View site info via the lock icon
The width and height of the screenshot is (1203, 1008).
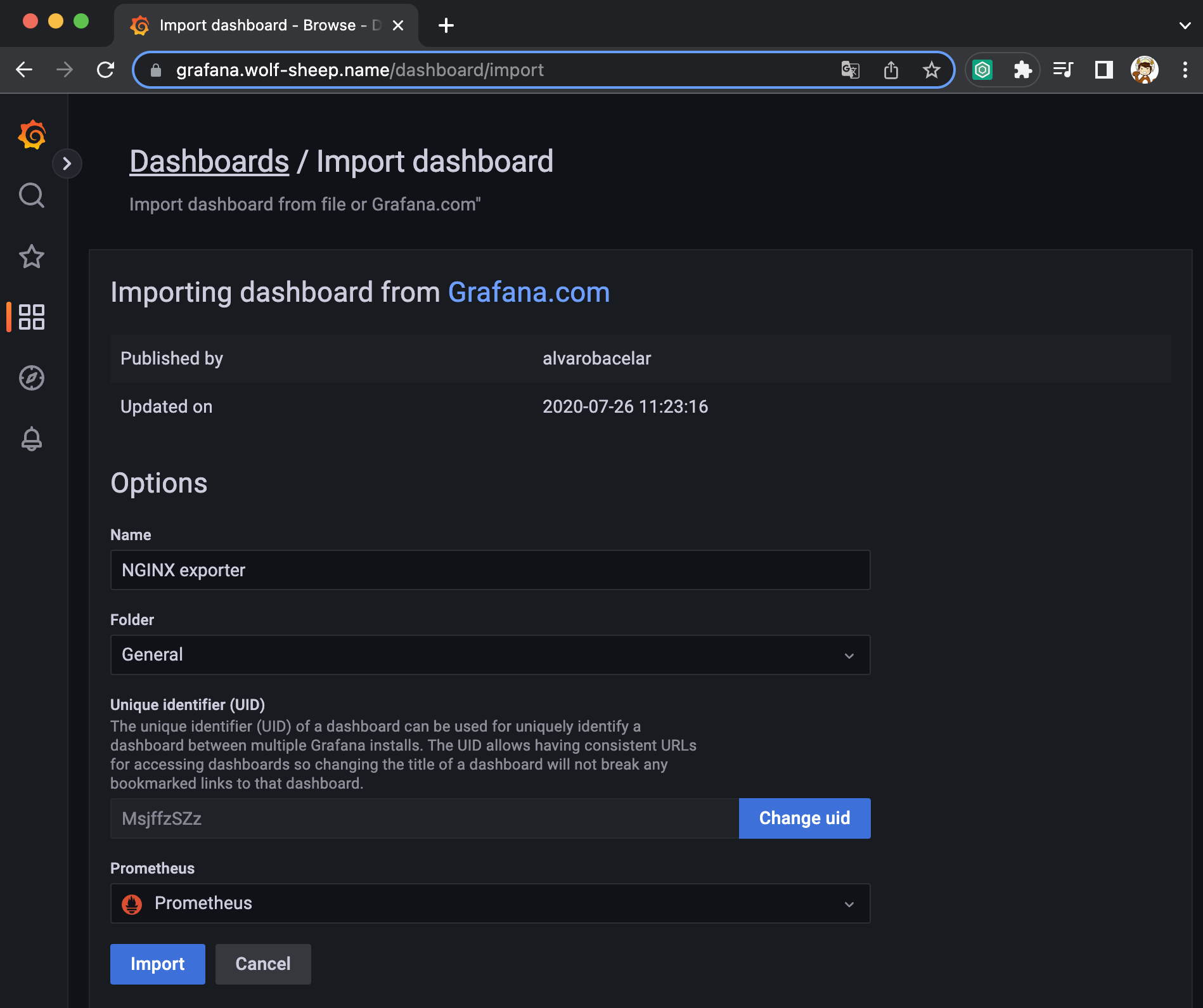coord(156,70)
